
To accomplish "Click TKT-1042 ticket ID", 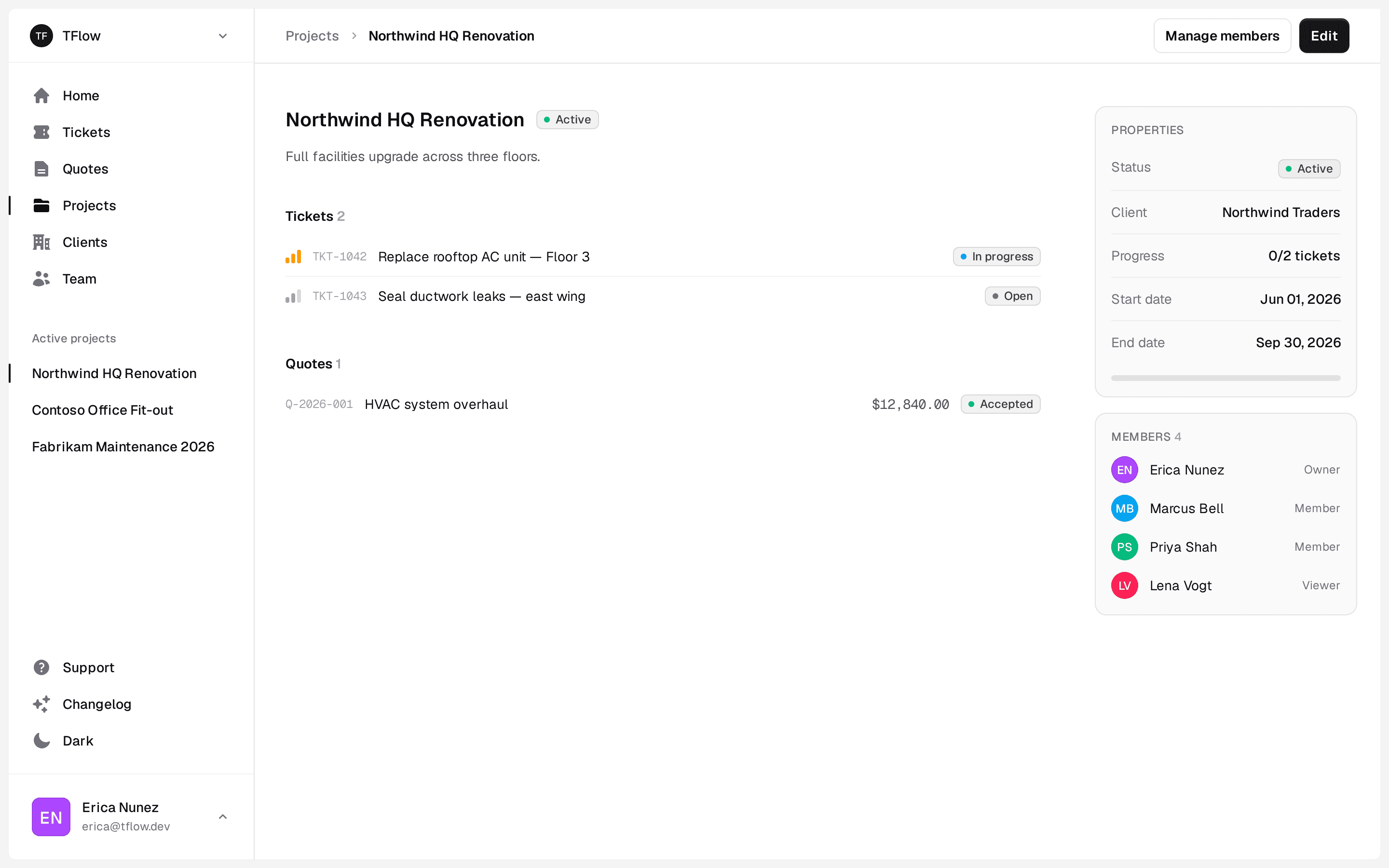I will 339,257.
